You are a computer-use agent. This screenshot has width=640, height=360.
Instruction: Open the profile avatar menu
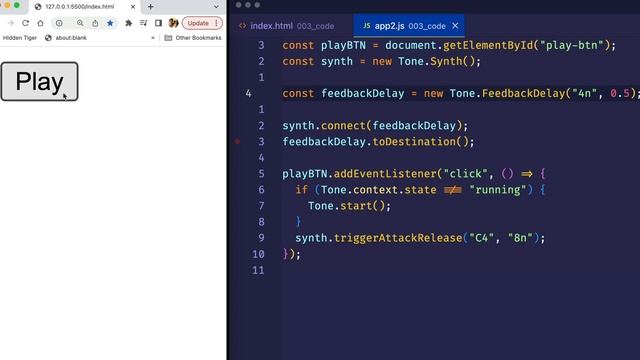coord(173,23)
